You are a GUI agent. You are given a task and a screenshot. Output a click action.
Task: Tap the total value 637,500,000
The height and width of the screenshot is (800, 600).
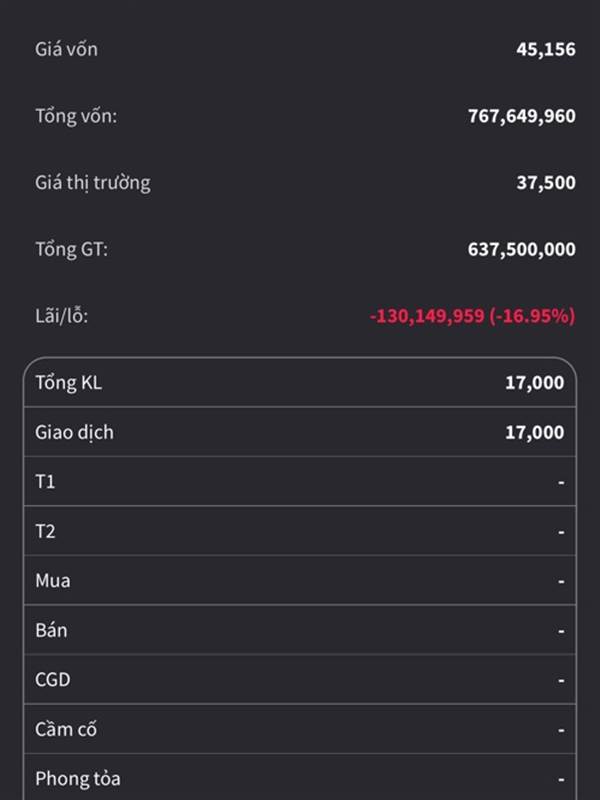click(x=522, y=249)
